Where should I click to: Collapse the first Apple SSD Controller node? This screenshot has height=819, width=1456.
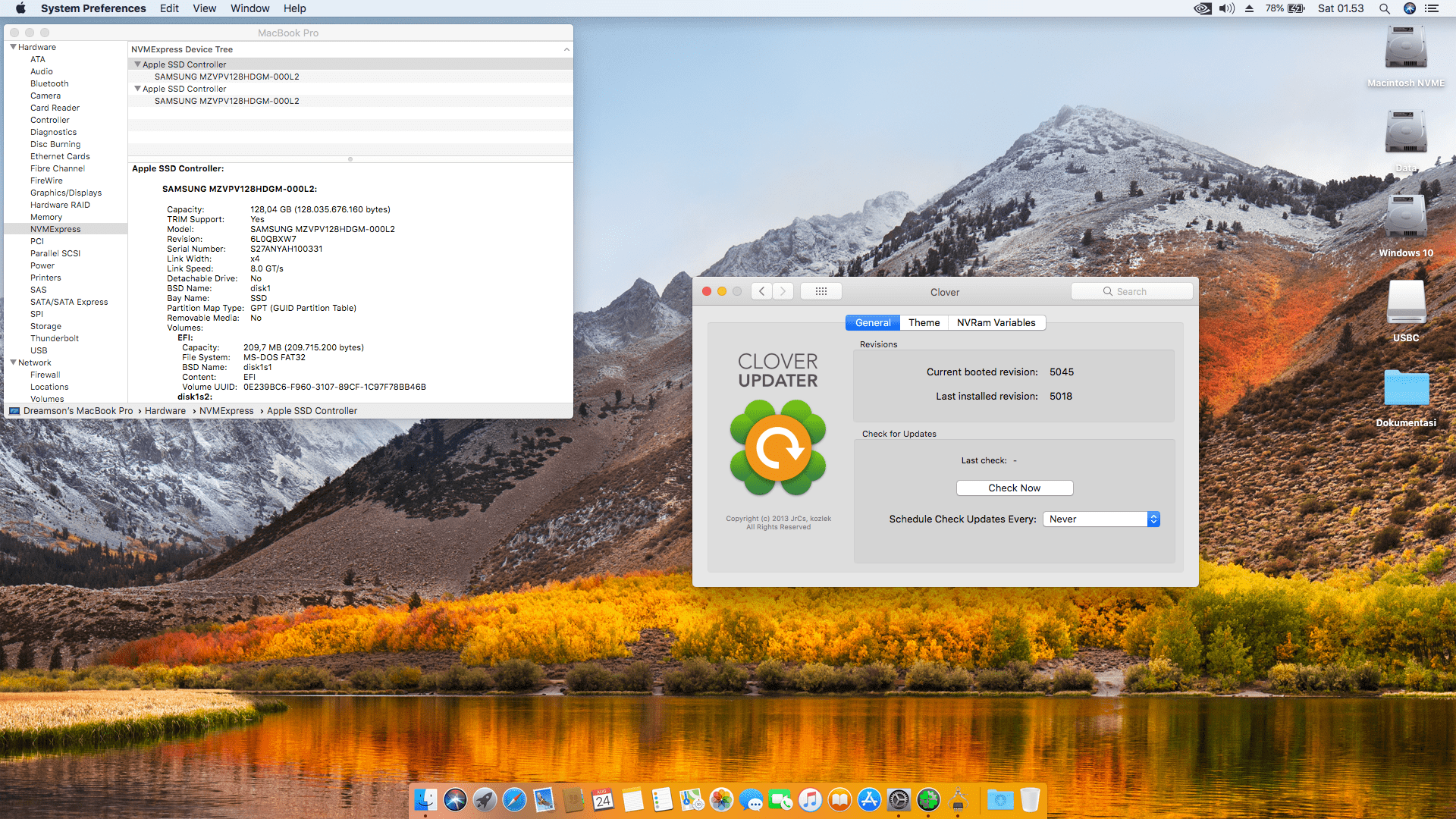[137, 64]
